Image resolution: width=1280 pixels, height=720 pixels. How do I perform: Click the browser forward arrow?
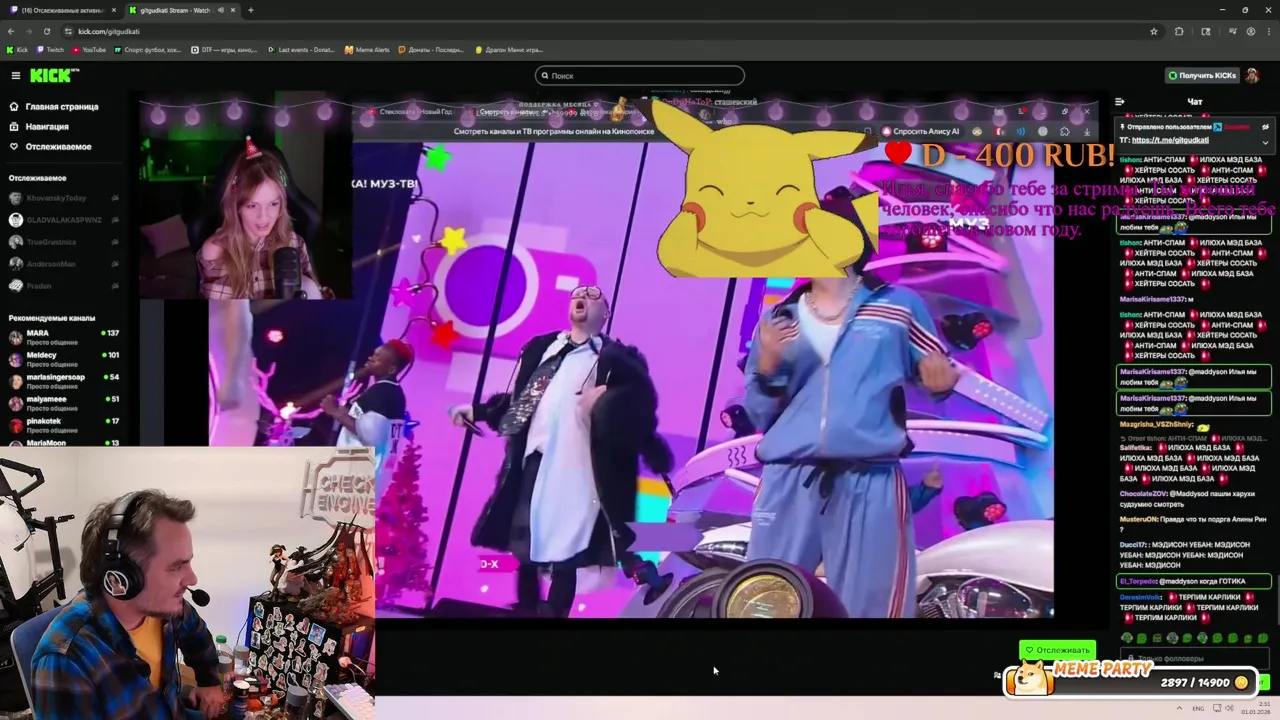coord(29,31)
